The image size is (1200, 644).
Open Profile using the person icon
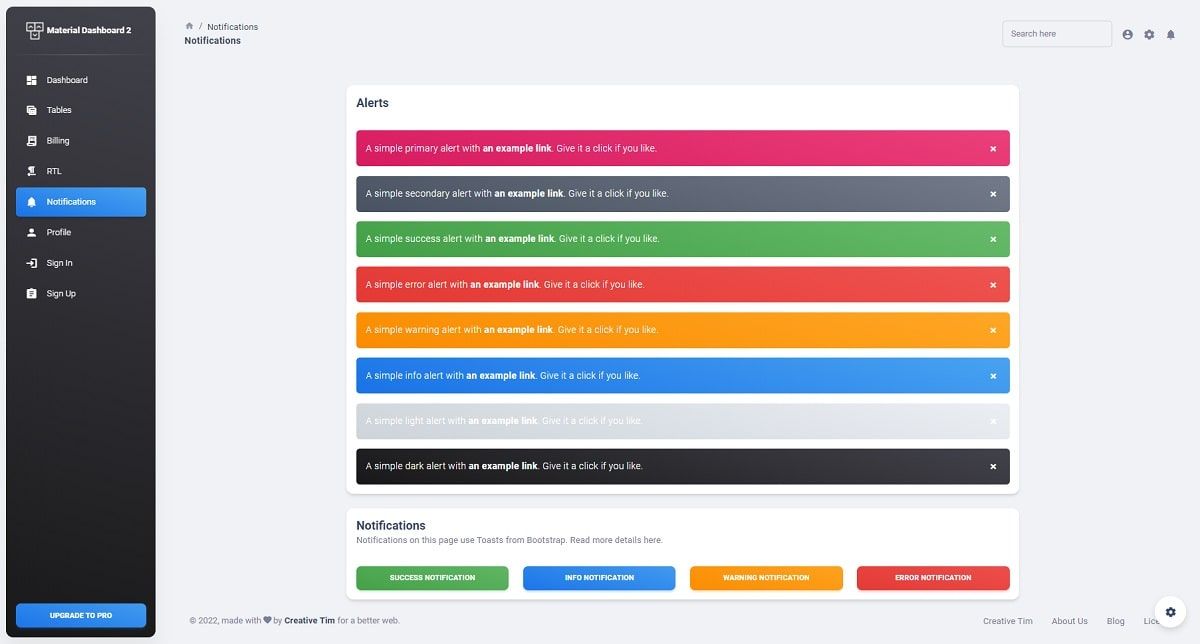(x=33, y=232)
